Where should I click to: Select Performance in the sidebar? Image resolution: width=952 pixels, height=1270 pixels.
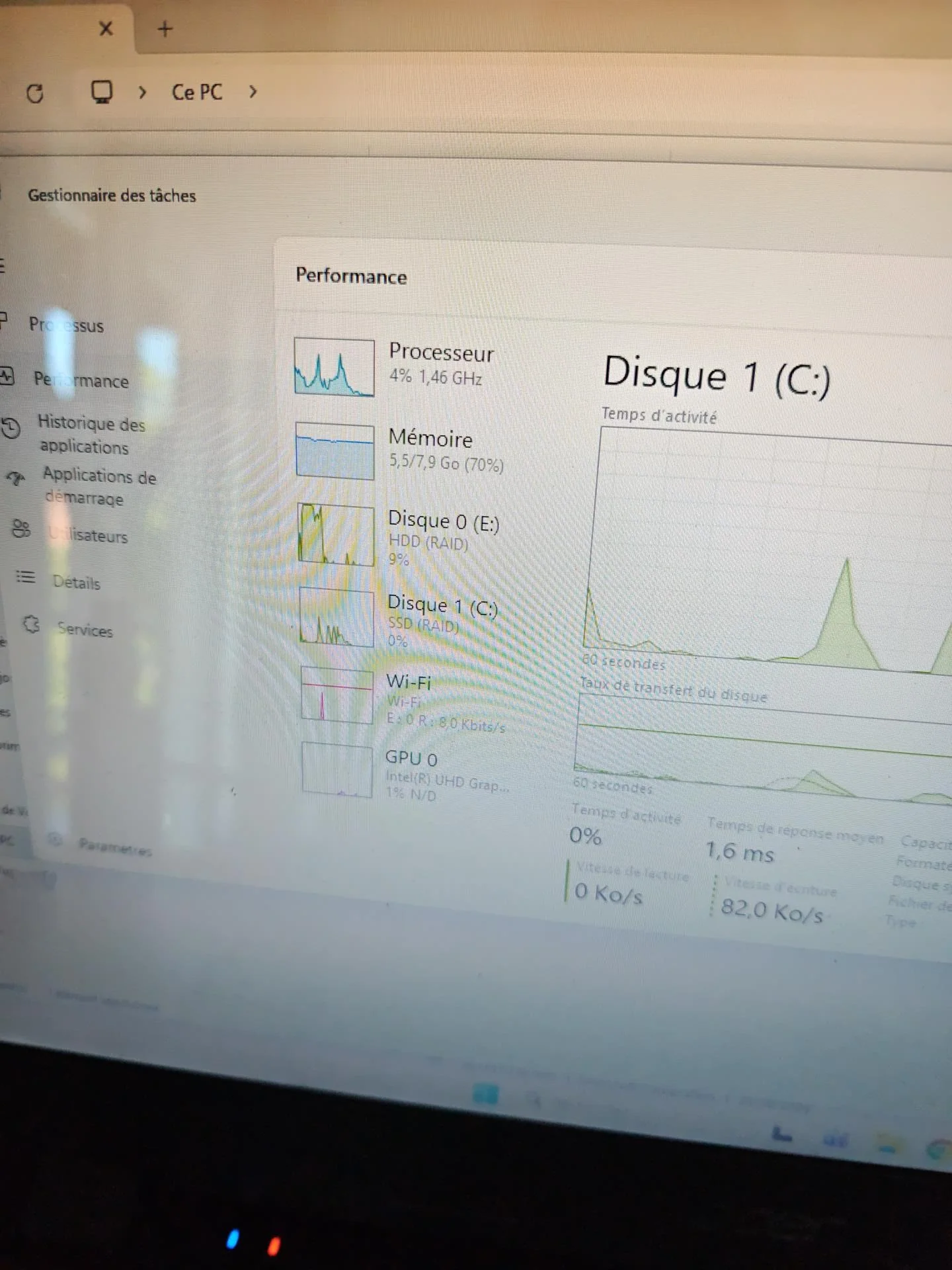coord(81,380)
